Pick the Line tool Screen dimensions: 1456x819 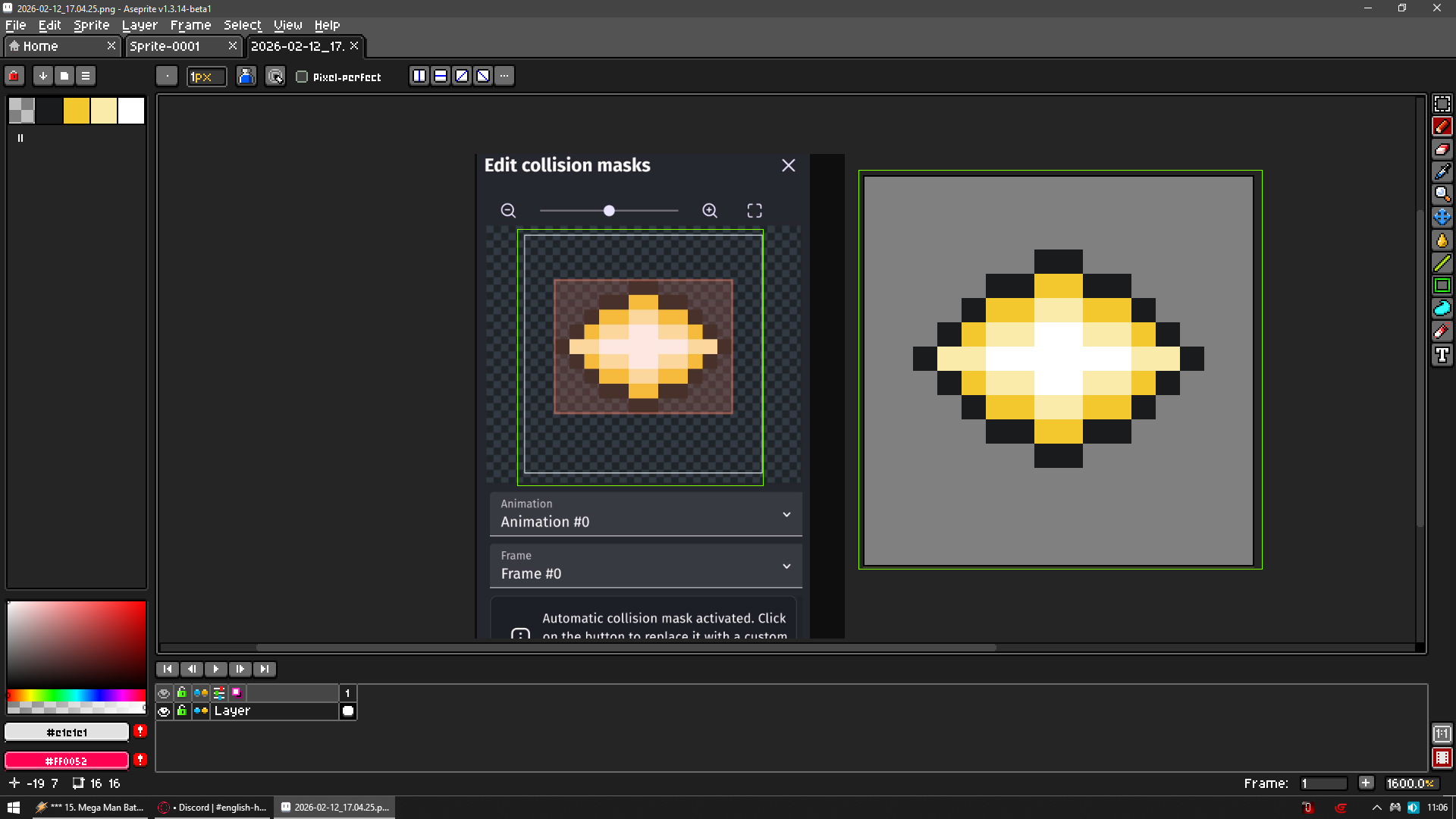(1442, 263)
